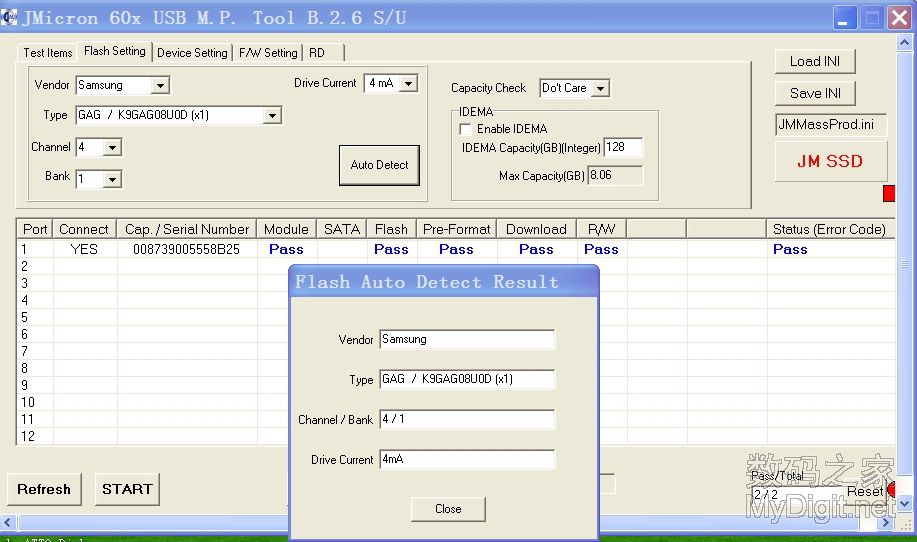Click the Cap. / Serial Number column header
Viewport: 917px width, 542px height.
pyautogui.click(x=187, y=229)
